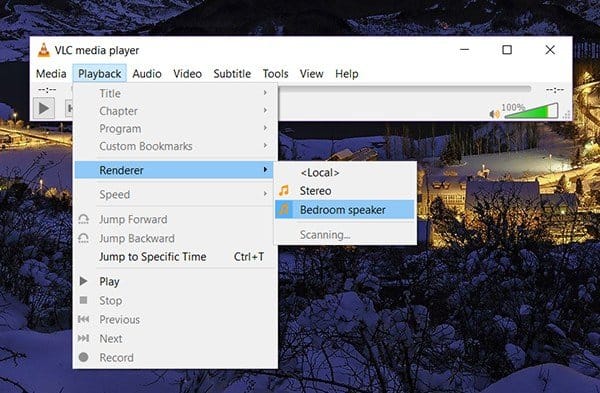Click the Chapter menu entry
Viewport: 600px width, 393px height.
point(175,111)
